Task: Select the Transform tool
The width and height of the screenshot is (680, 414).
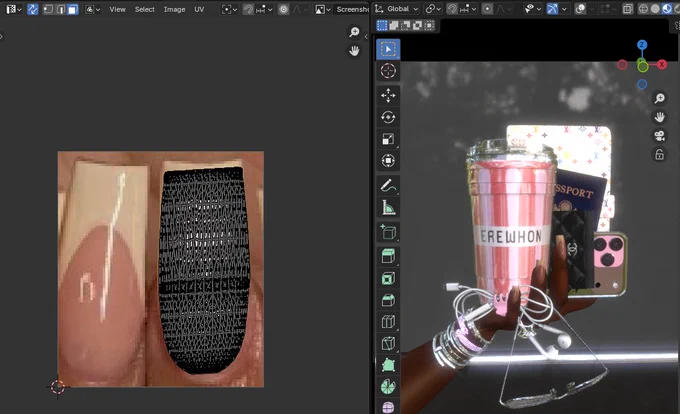Action: click(388, 160)
